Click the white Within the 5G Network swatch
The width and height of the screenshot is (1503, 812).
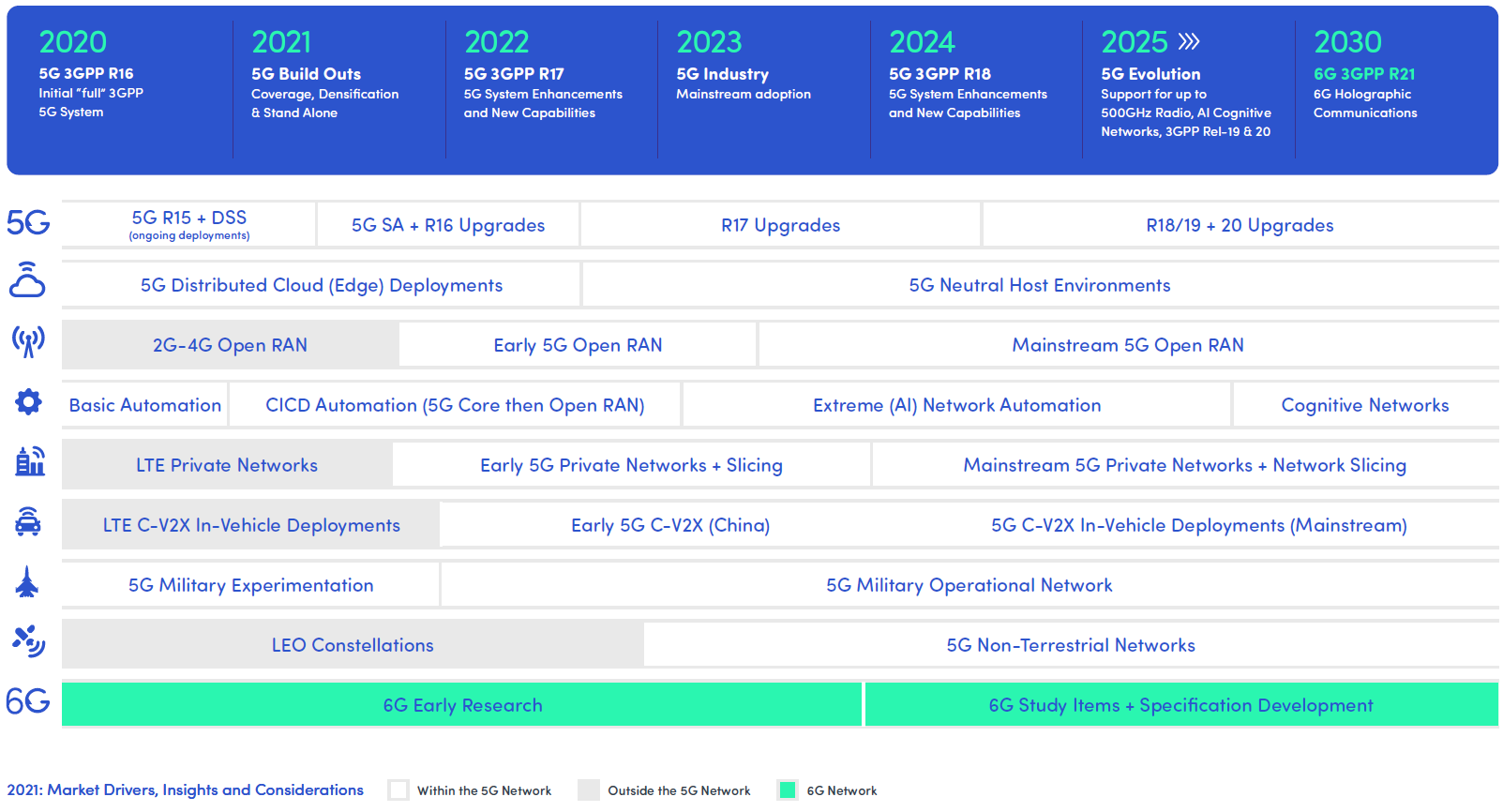[398, 790]
